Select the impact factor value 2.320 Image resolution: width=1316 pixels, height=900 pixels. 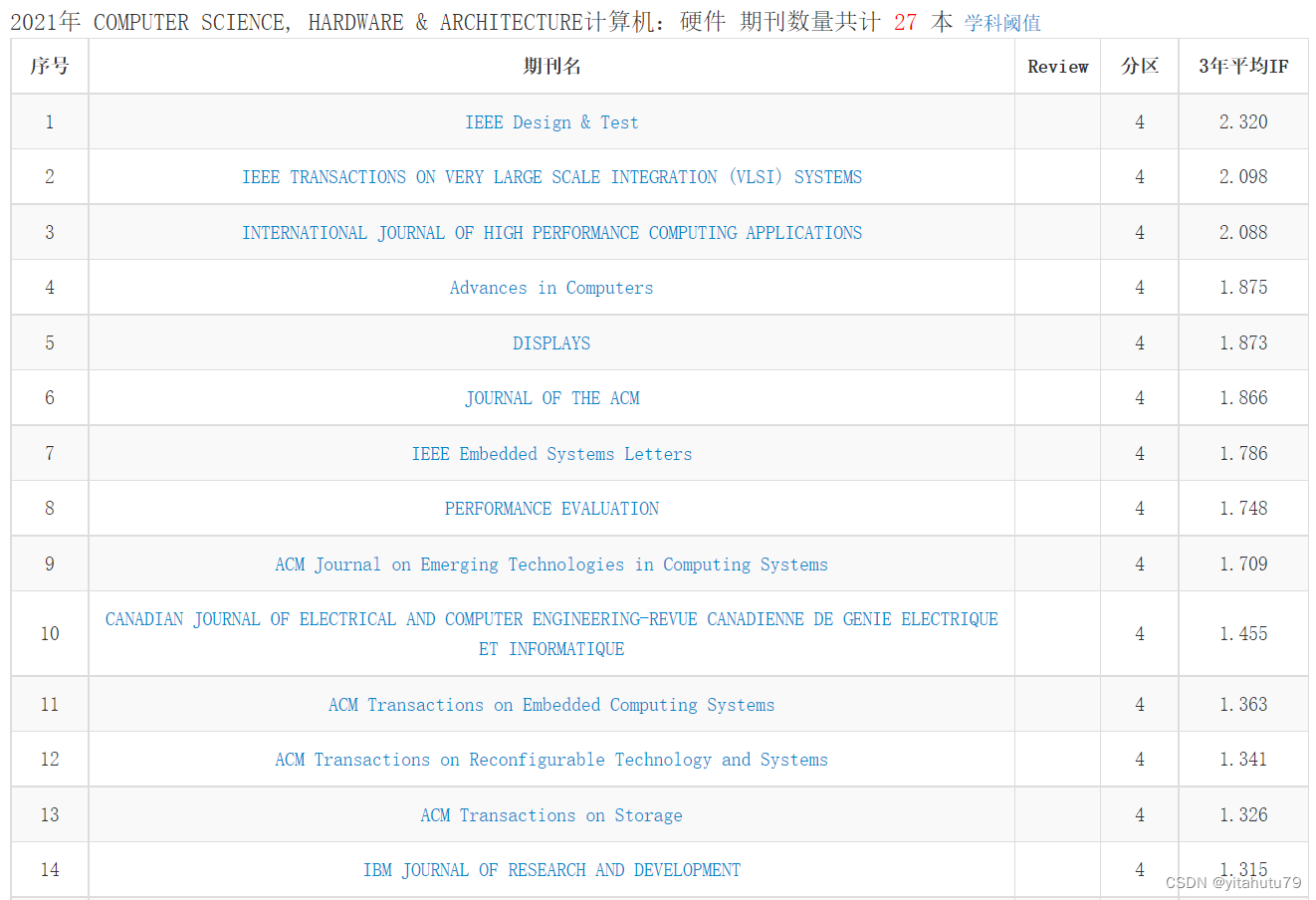tap(1243, 122)
